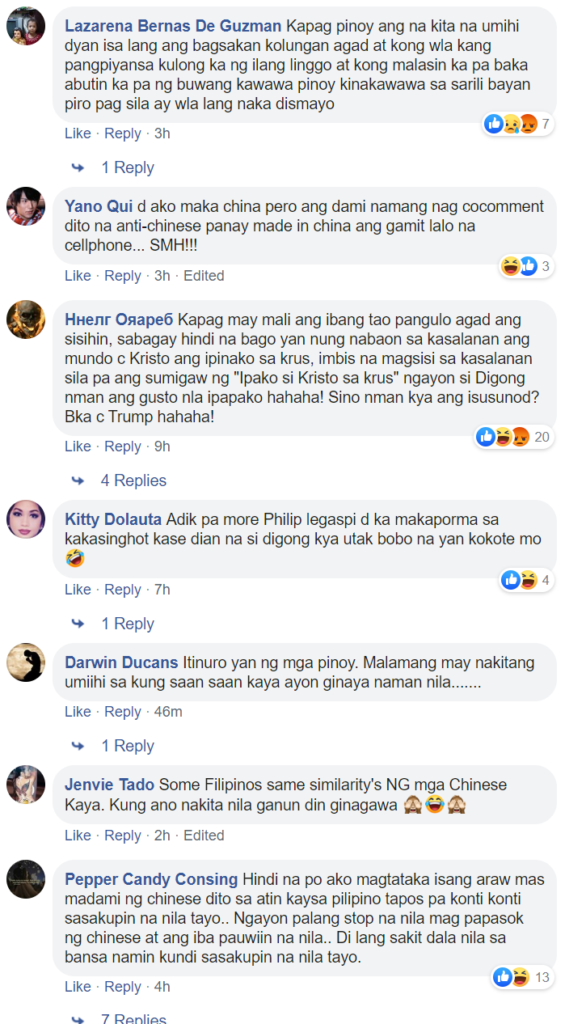Click the 9h timestamp on Нhелг's comment

162,447
